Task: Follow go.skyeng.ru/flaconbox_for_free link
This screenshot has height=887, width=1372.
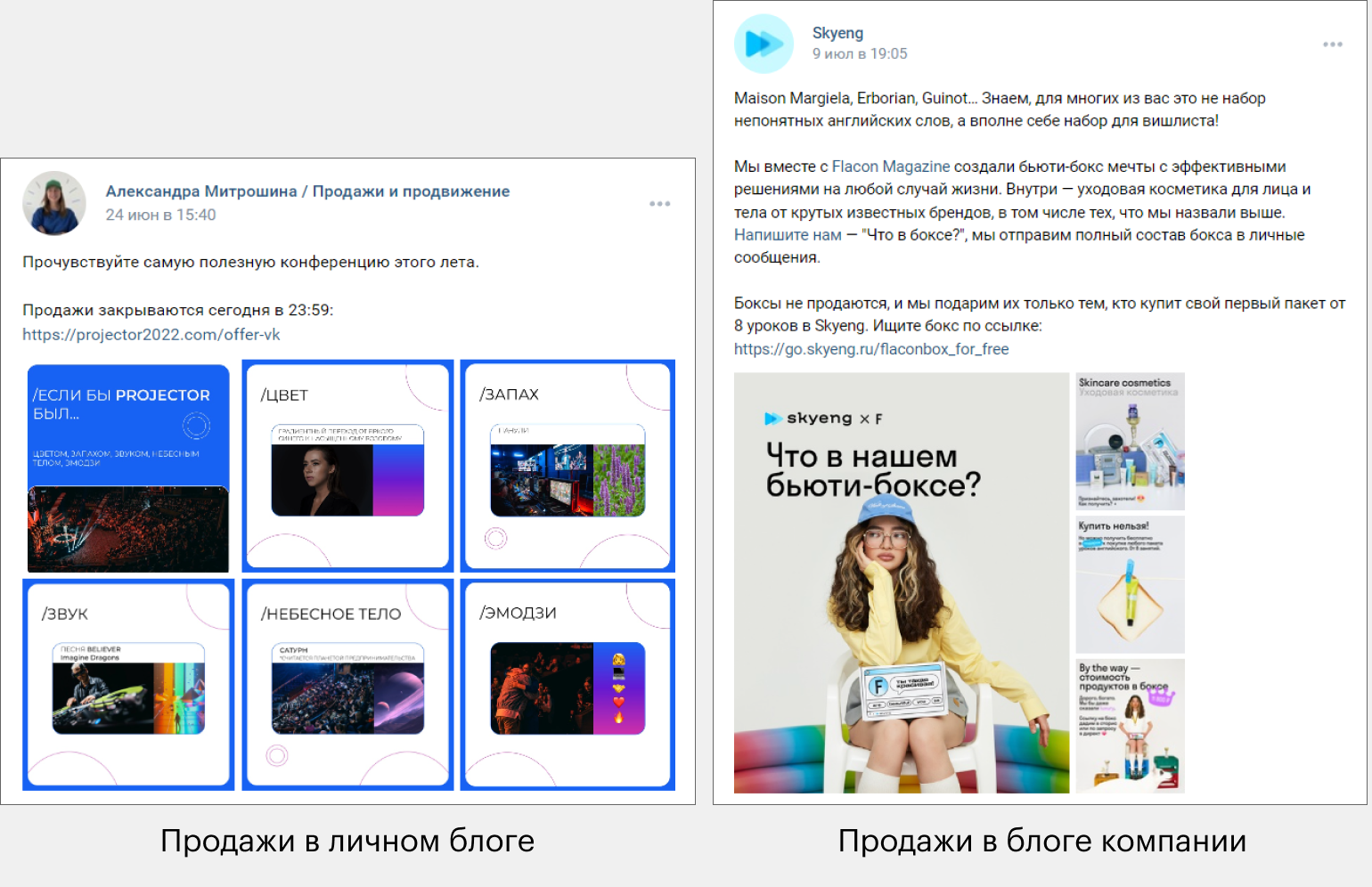Action: point(871,349)
